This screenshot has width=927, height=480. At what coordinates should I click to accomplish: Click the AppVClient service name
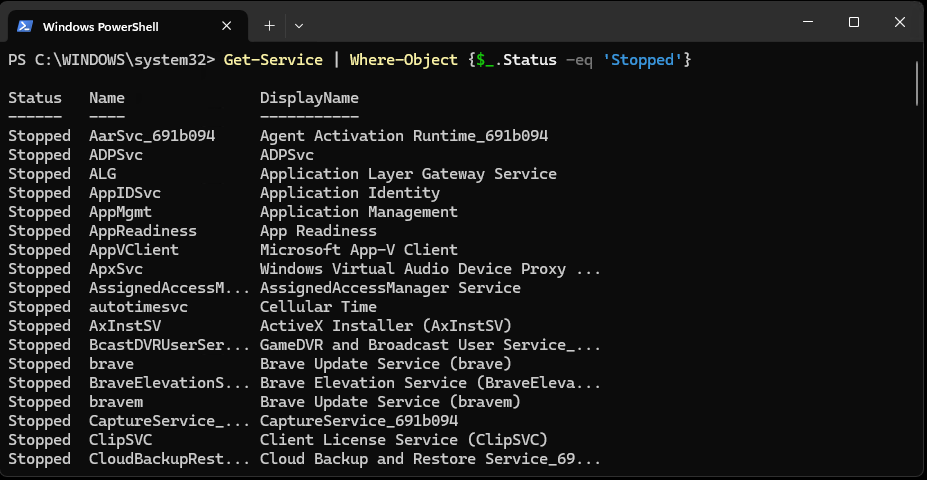point(134,249)
